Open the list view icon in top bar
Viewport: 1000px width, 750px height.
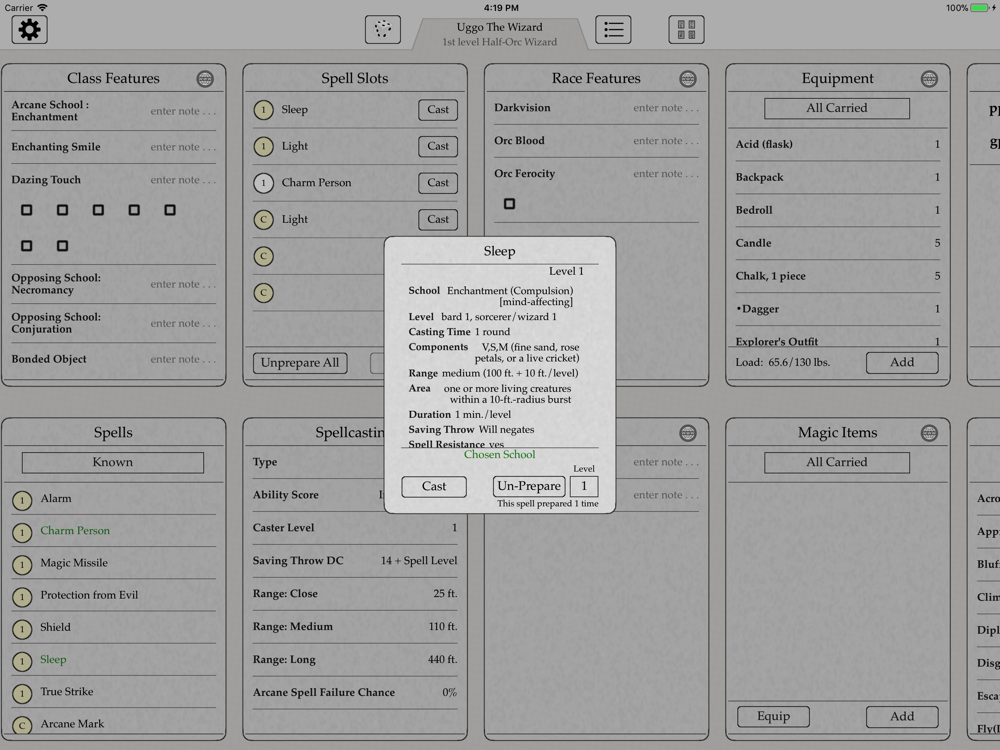[x=613, y=30]
